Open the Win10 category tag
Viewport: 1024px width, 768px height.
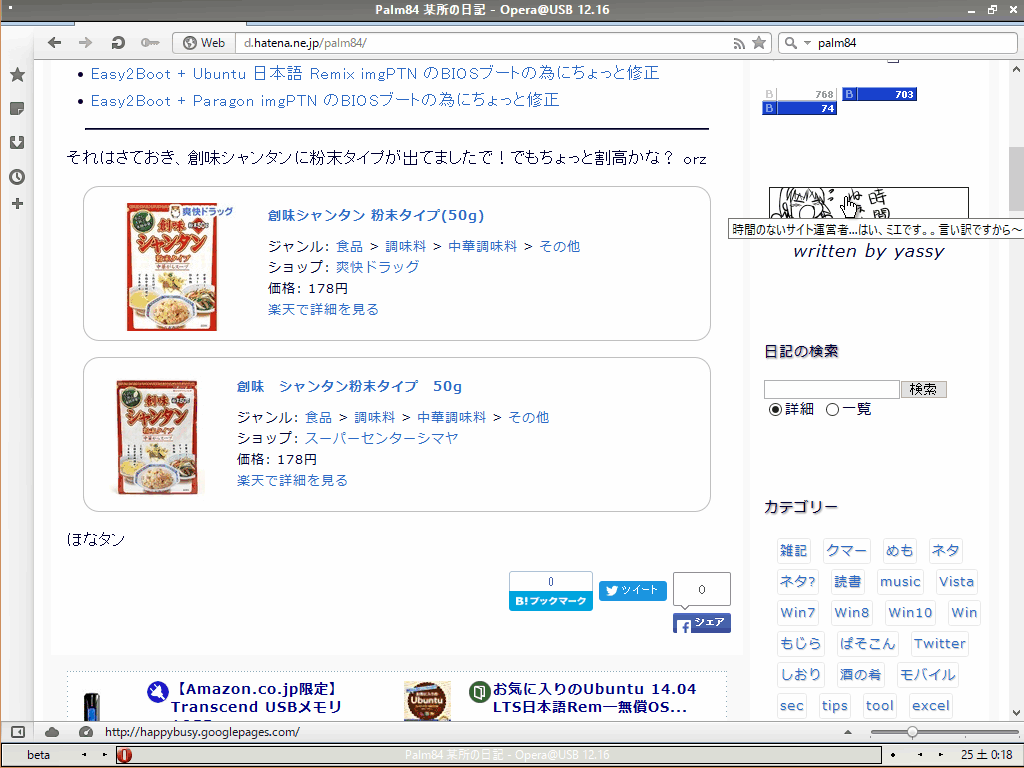pyautogui.click(x=910, y=613)
